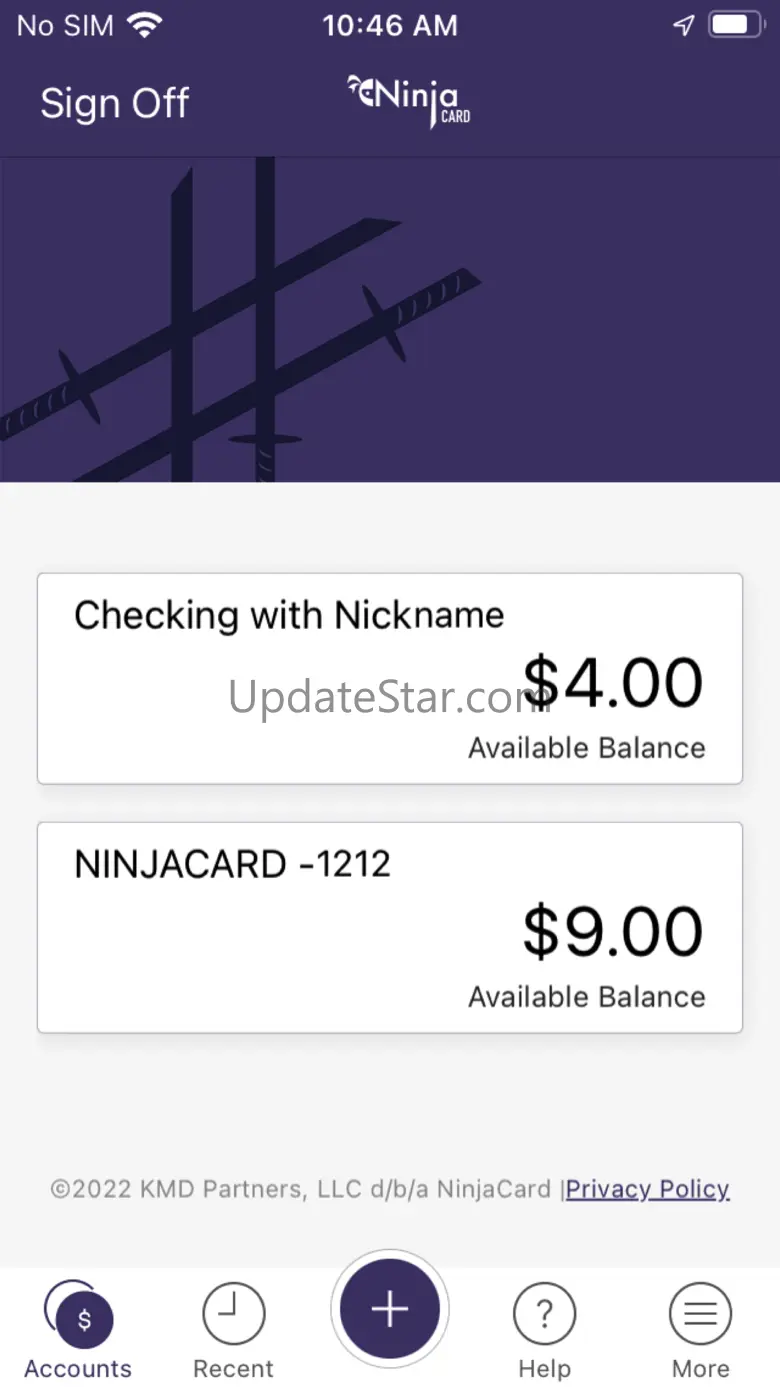
Task: Tap the $9.00 available balance amount
Action: coord(612,932)
